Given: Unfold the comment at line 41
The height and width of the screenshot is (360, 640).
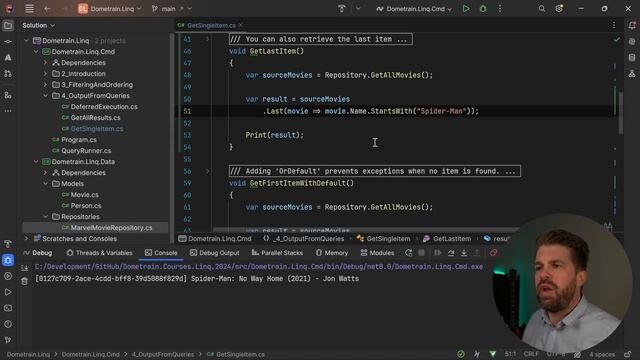Looking at the screenshot, I should click(207, 39).
